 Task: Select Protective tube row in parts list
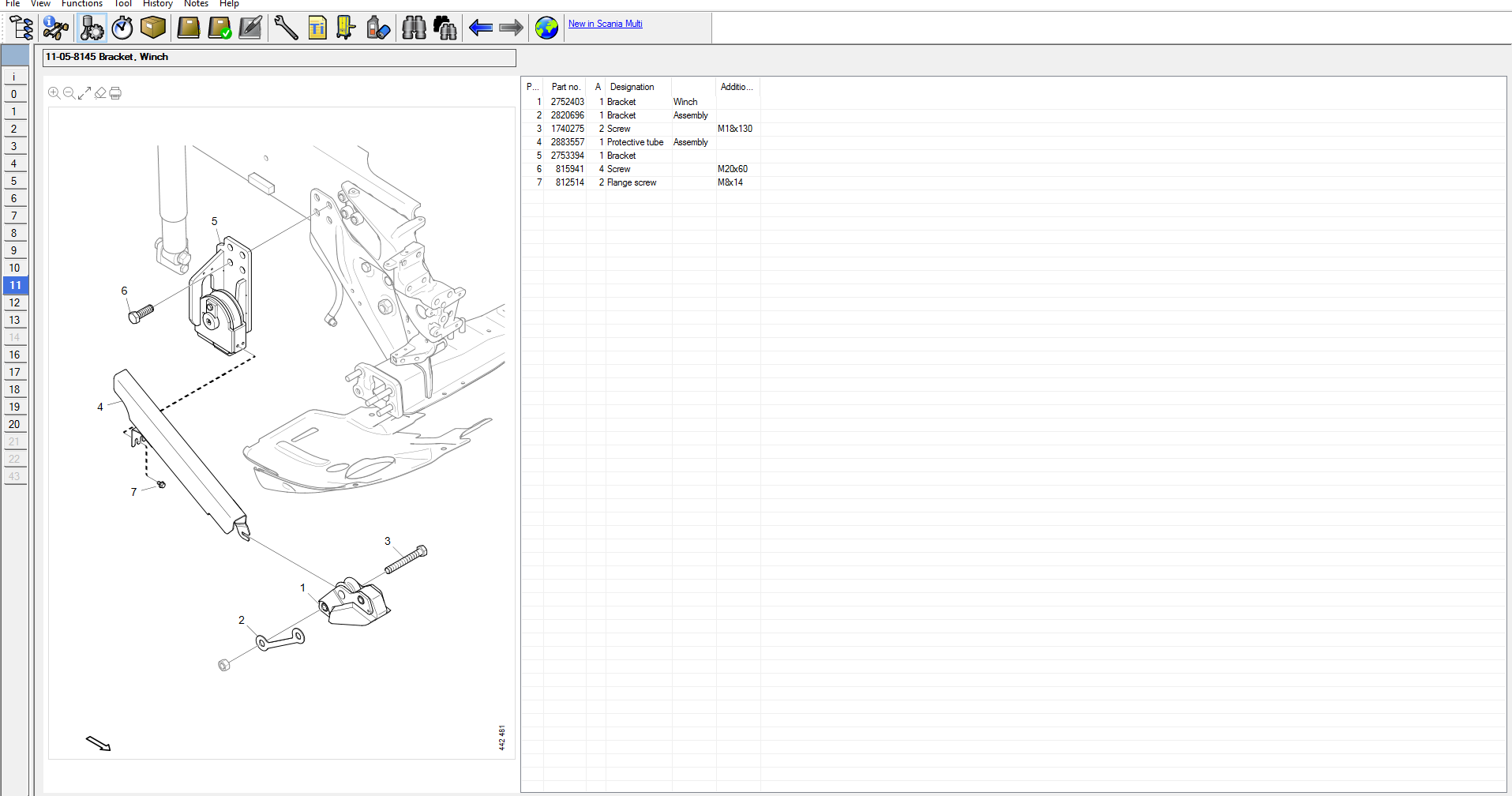(x=635, y=142)
